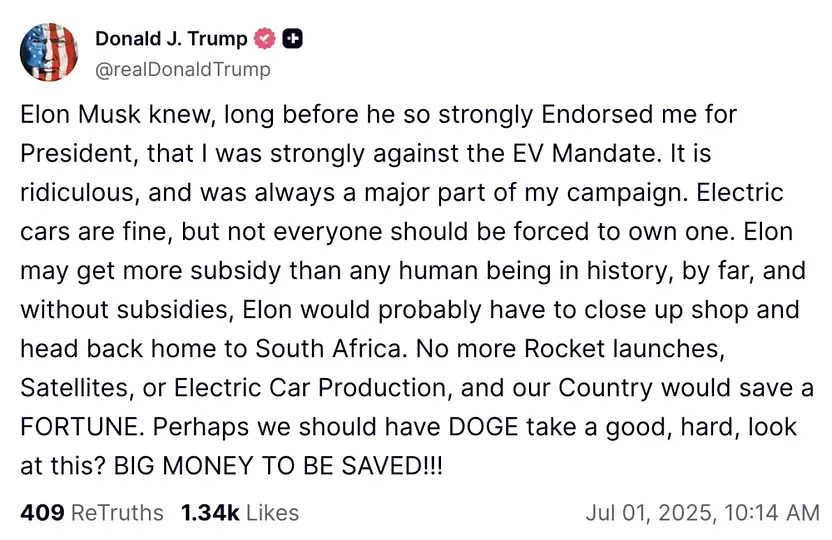Open the Jul 01, 2025 timestamp link
The height and width of the screenshot is (540, 832).
point(702,513)
